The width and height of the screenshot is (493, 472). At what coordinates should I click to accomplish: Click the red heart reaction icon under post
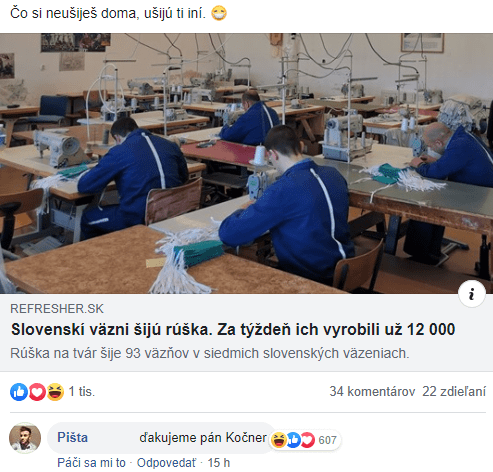[x=37, y=392]
